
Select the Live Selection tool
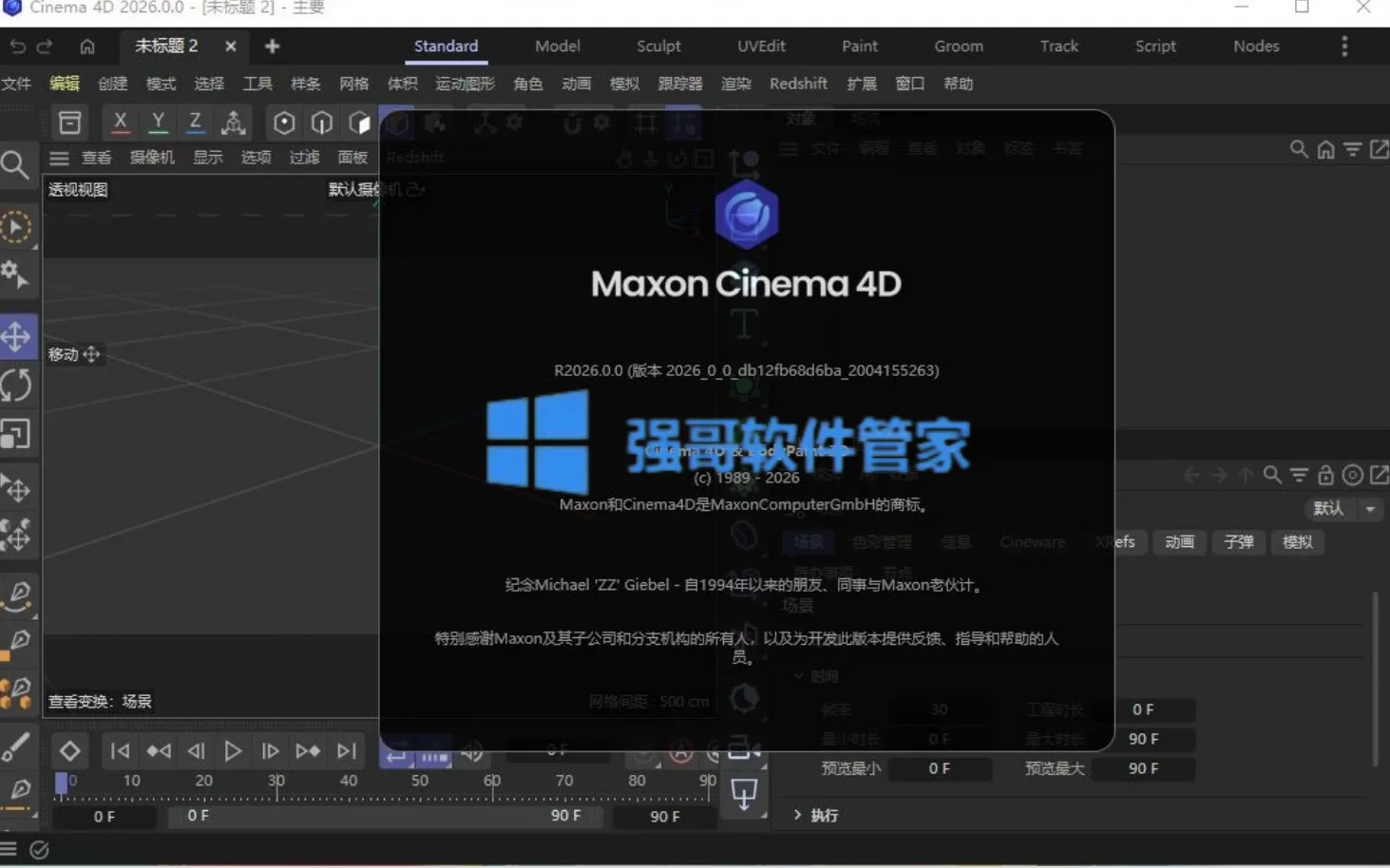(16, 228)
